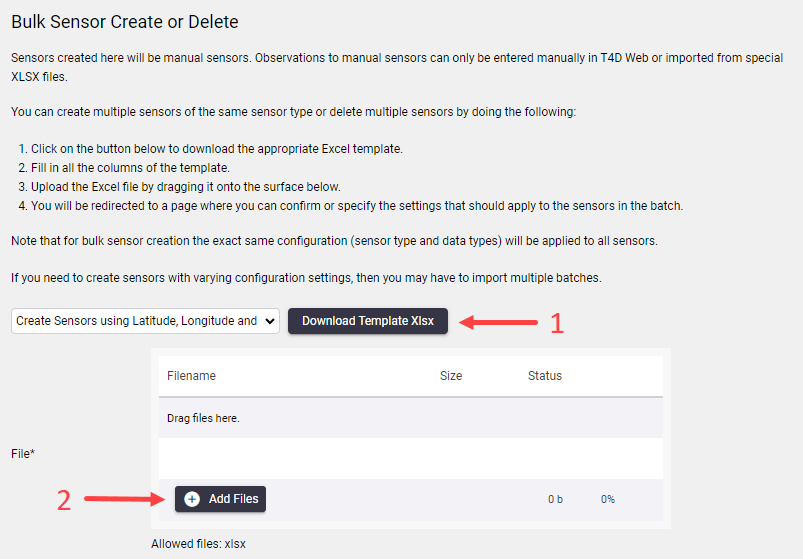This screenshot has height=559, width=803.
Task: Click the 0 b total size label
Action: (555, 499)
